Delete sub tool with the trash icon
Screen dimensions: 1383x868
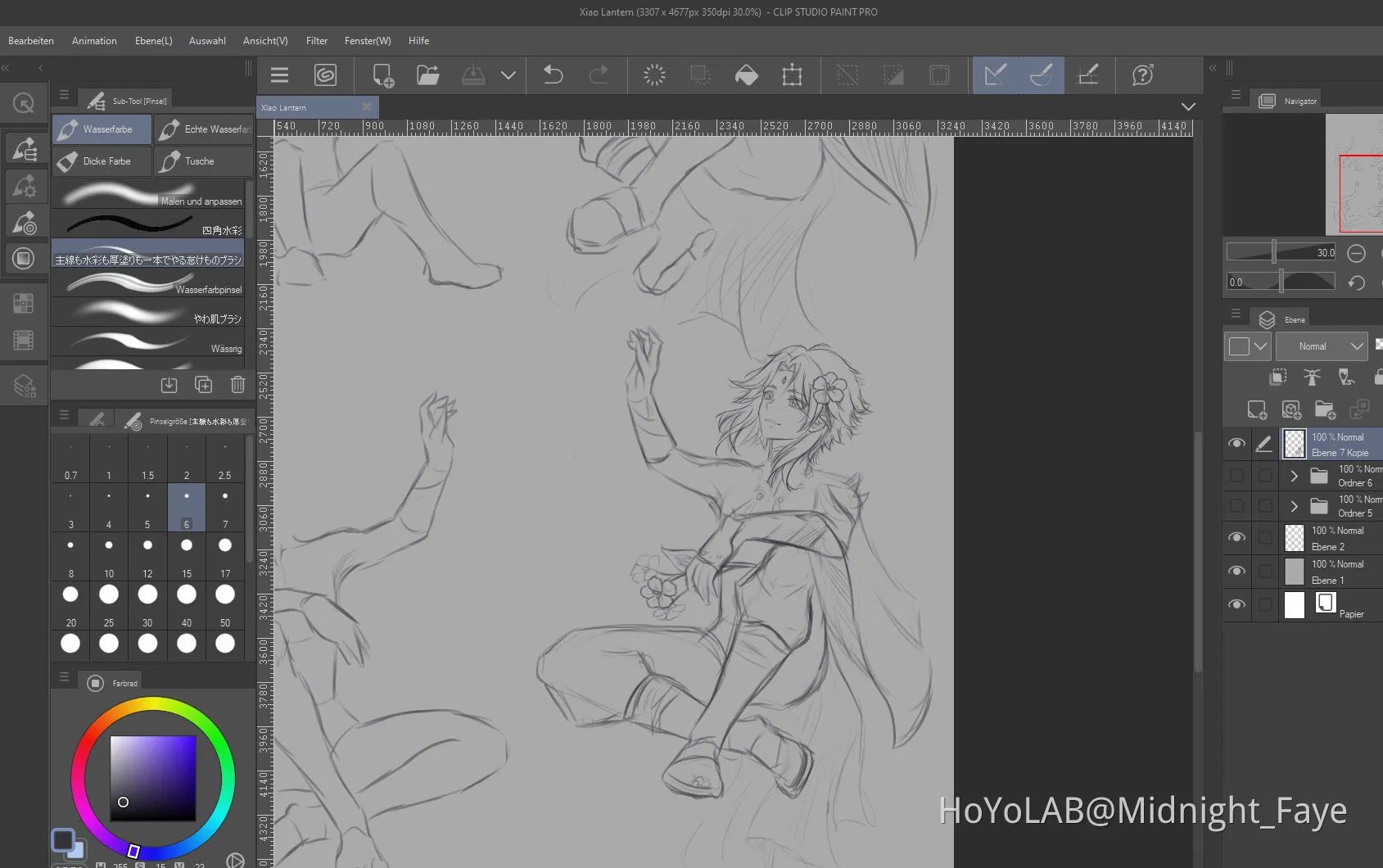pos(237,385)
